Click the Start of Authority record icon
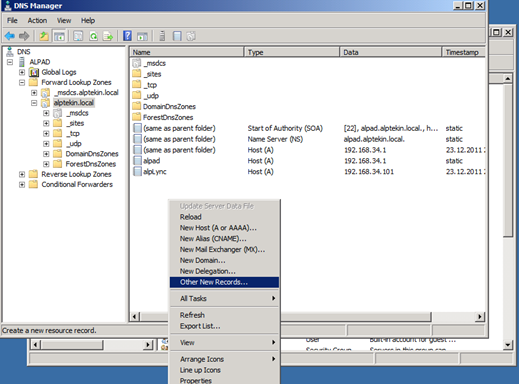The width and height of the screenshot is (519, 384). coord(137,128)
